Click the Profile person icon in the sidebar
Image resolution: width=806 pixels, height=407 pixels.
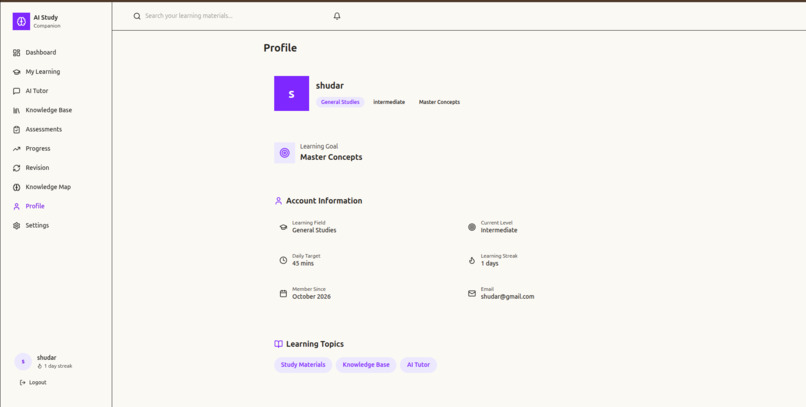pos(16,206)
